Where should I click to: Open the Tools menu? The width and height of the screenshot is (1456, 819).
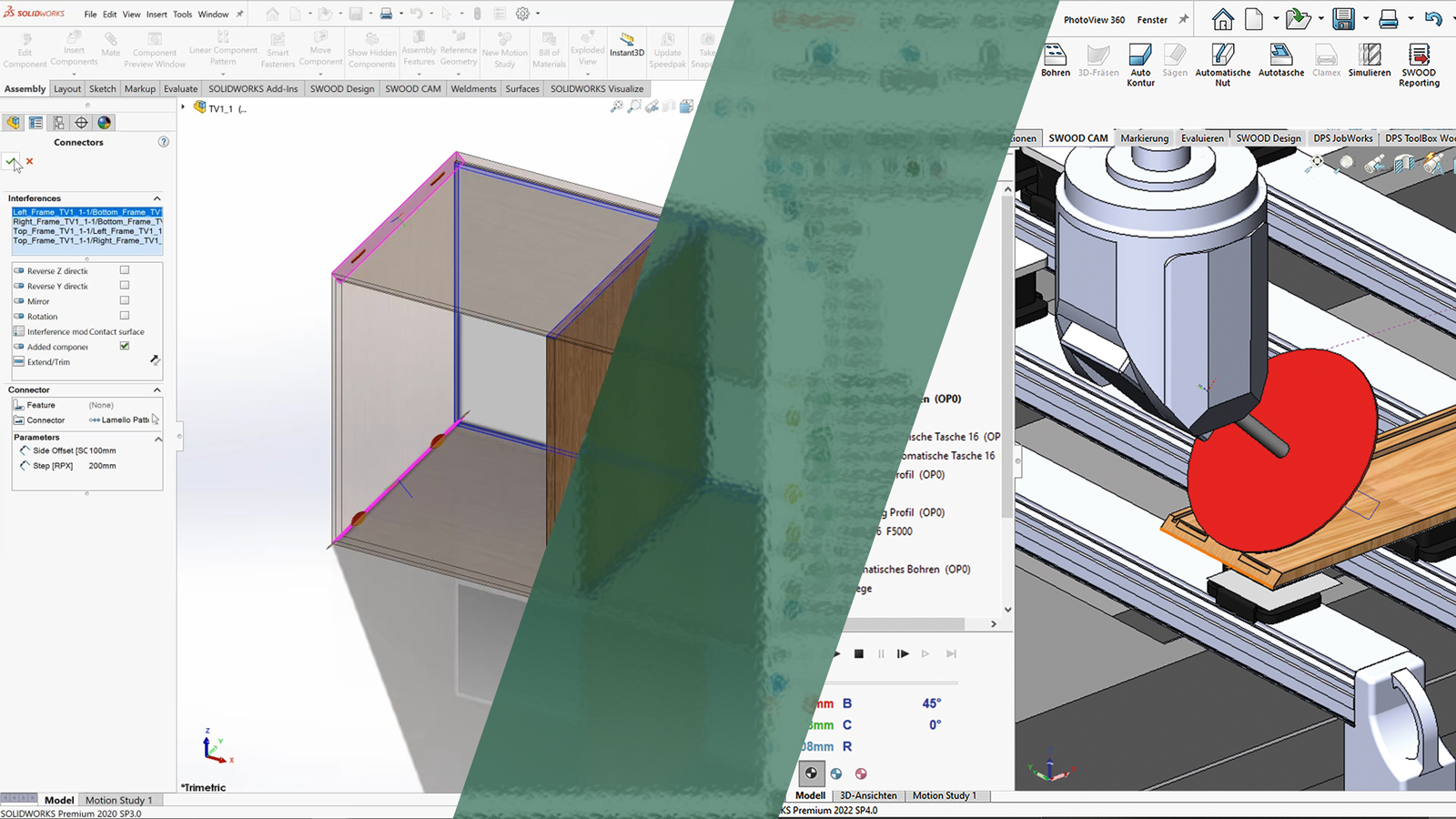point(183,15)
